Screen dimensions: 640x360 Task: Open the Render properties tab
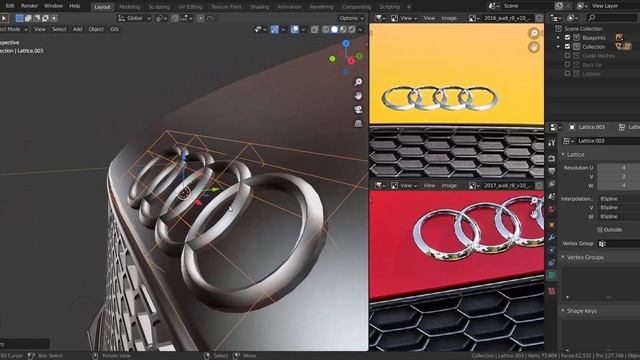pos(552,158)
